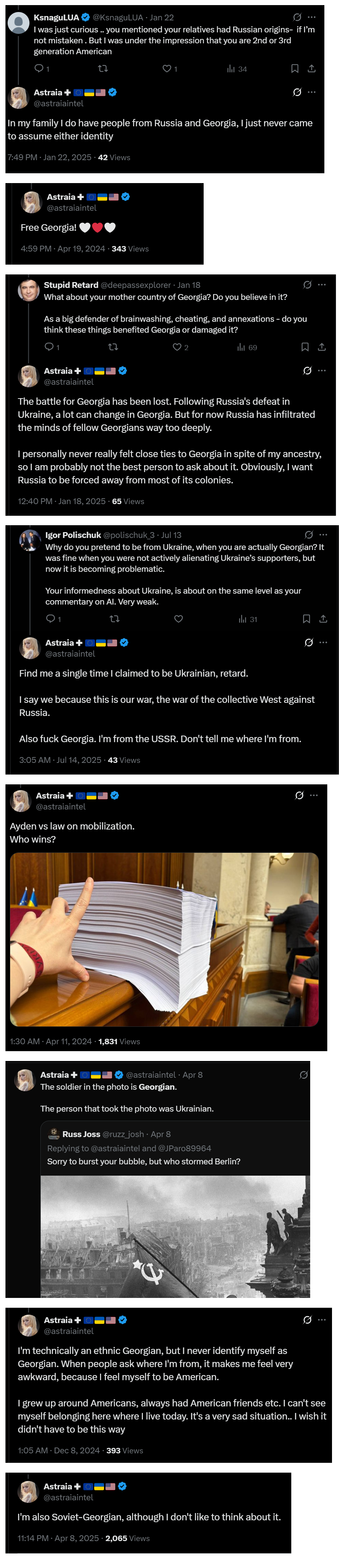This screenshot has height=1568, width=340.
Task: Click Grok icon on mobilization tweet
Action: 299,796
